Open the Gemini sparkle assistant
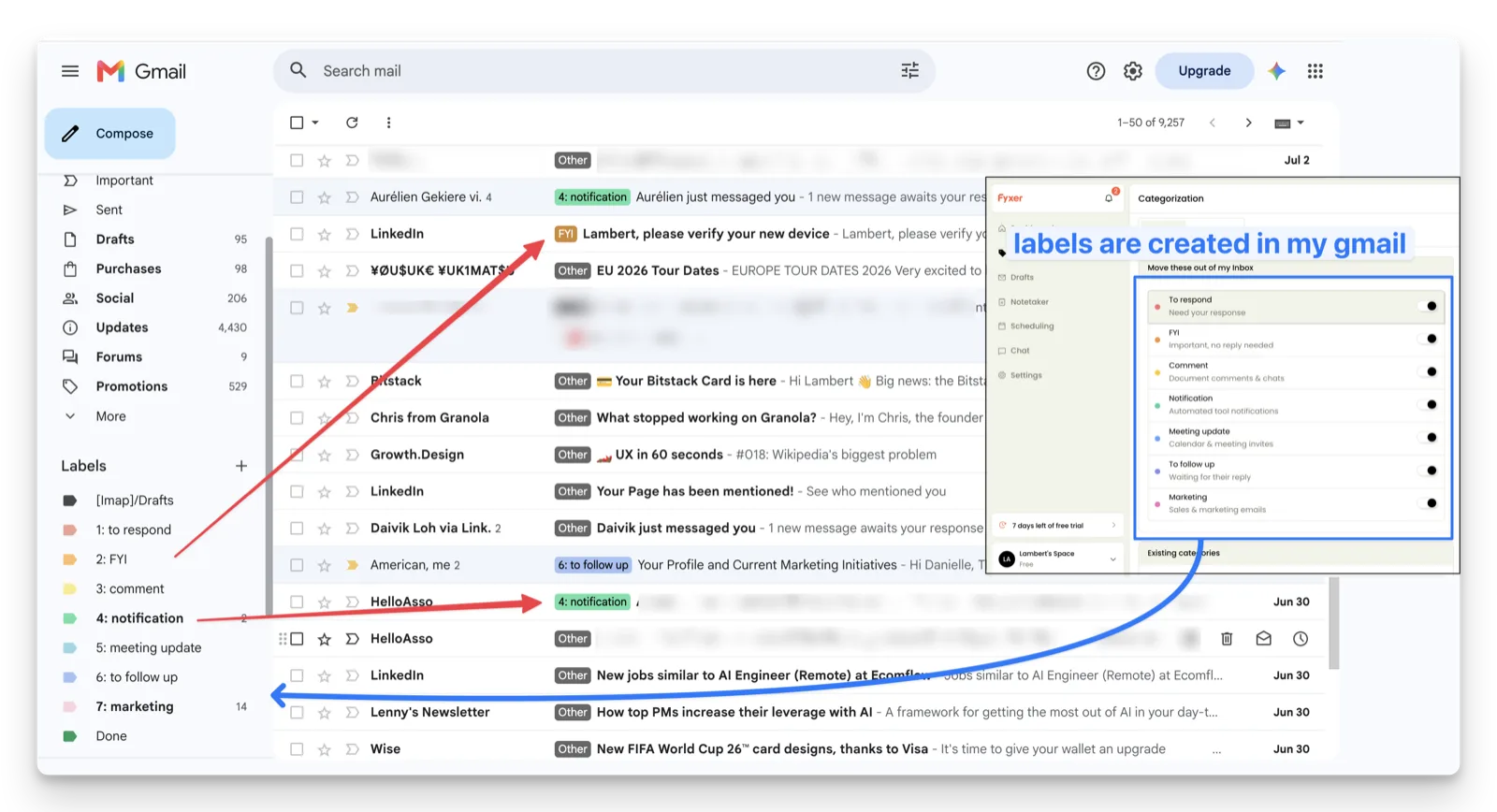The height and width of the screenshot is (812, 1497). [1277, 71]
